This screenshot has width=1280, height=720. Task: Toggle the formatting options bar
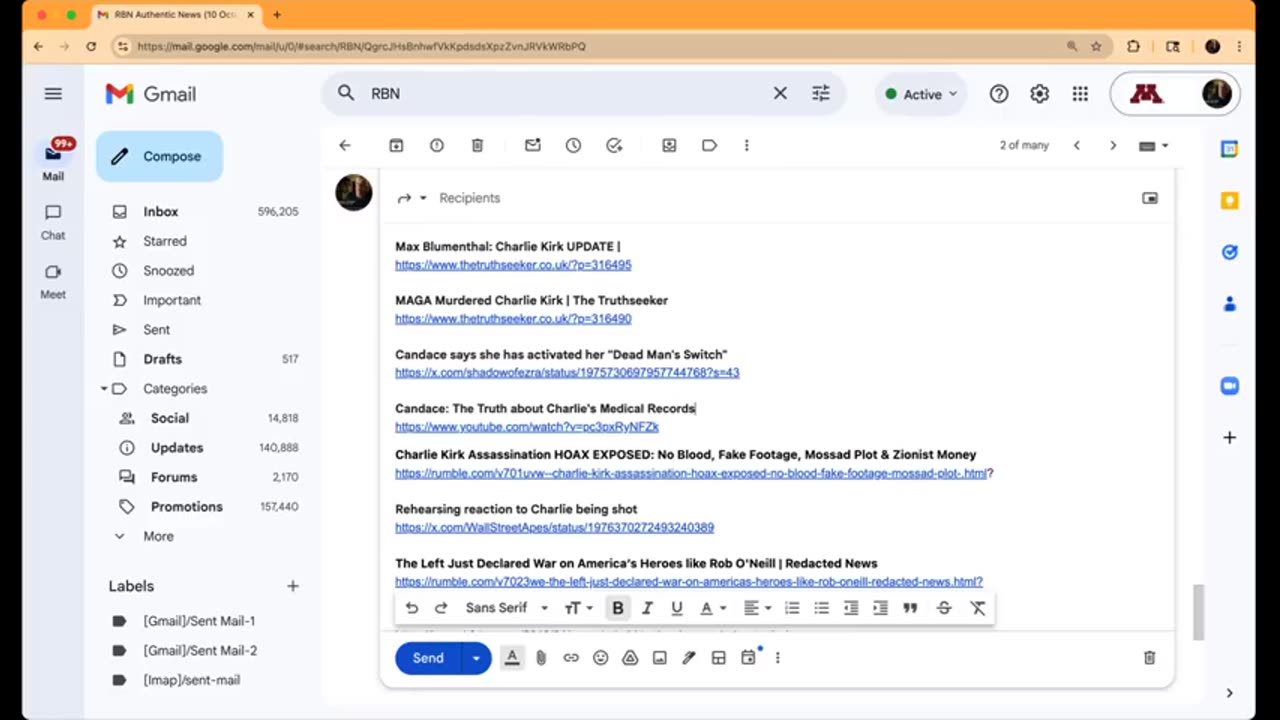coord(512,657)
